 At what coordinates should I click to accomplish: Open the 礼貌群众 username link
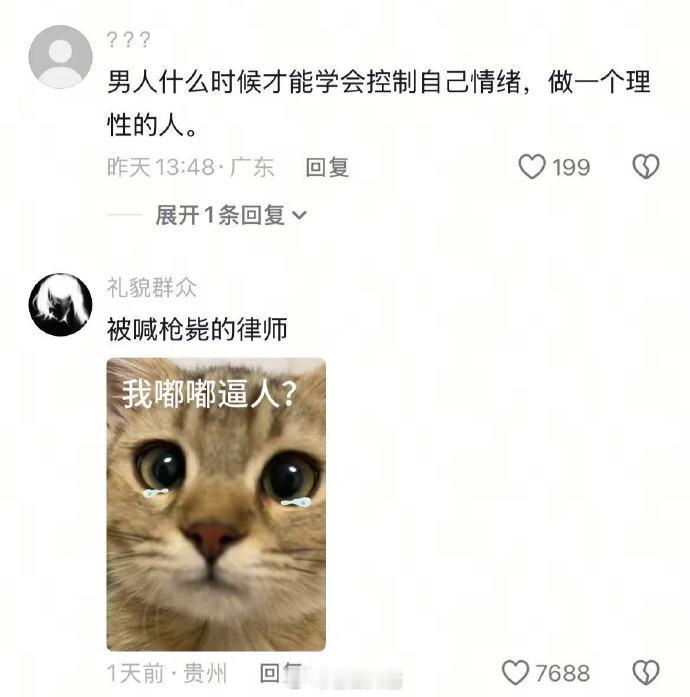pos(151,287)
